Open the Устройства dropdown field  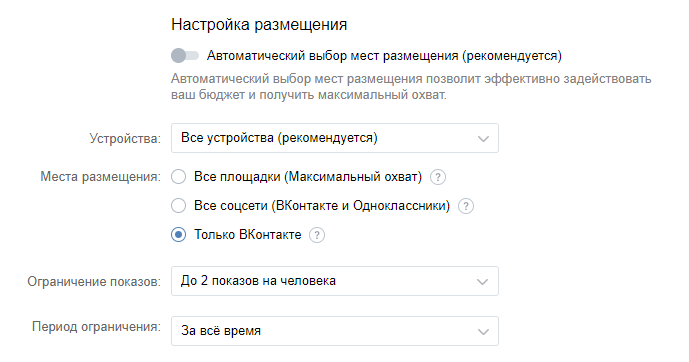335,138
